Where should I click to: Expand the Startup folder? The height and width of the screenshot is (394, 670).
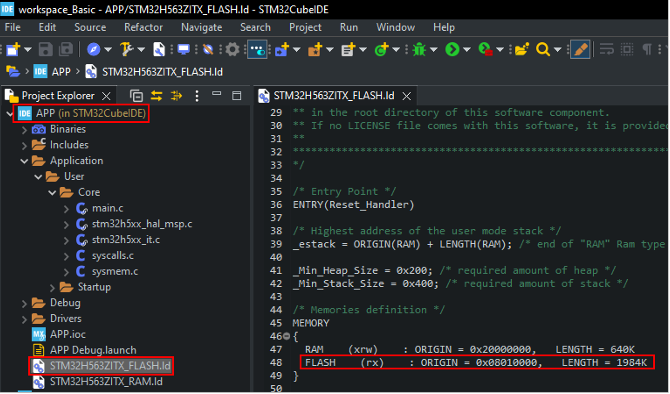pos(52,288)
